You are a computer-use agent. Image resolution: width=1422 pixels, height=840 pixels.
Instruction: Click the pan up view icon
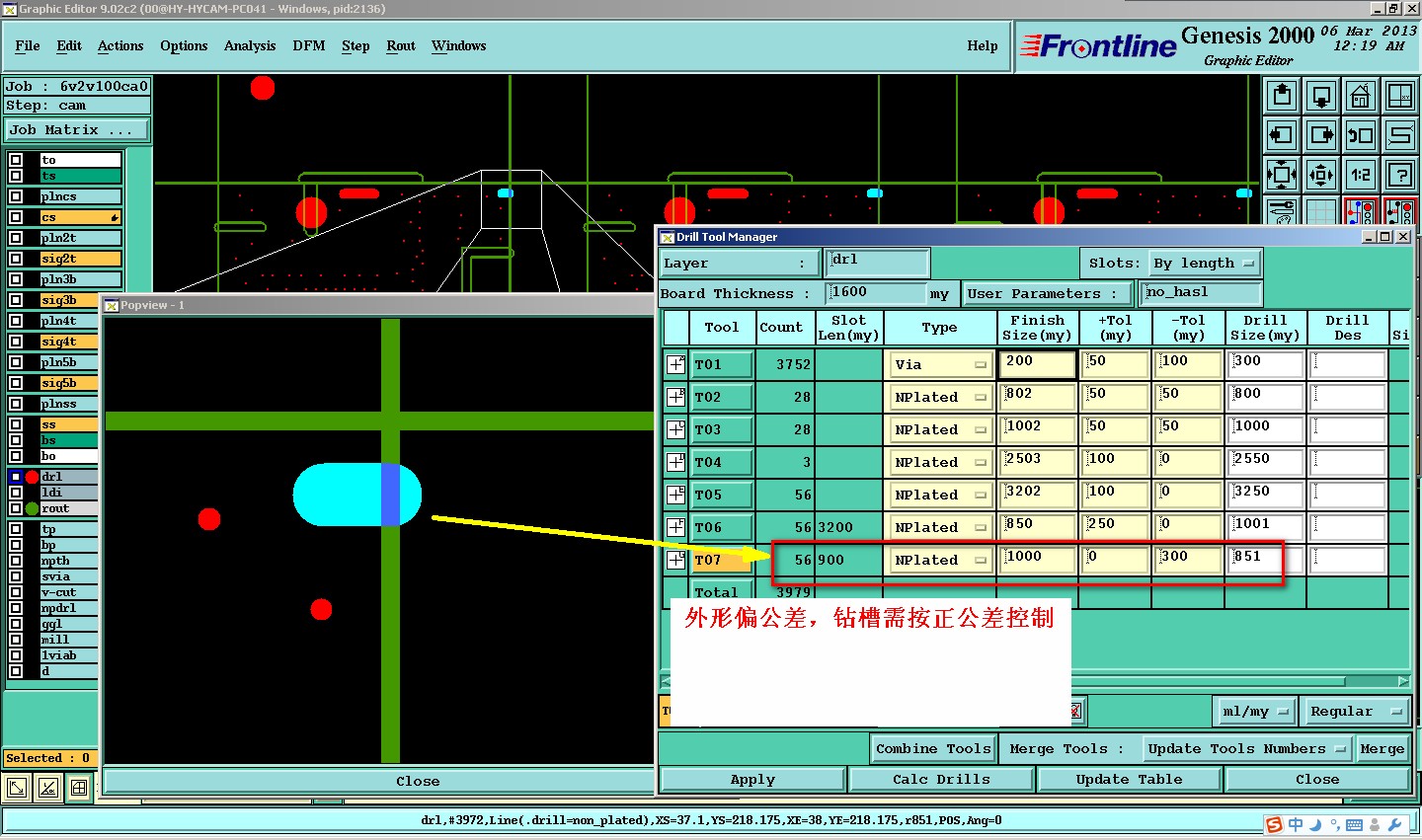(1282, 96)
